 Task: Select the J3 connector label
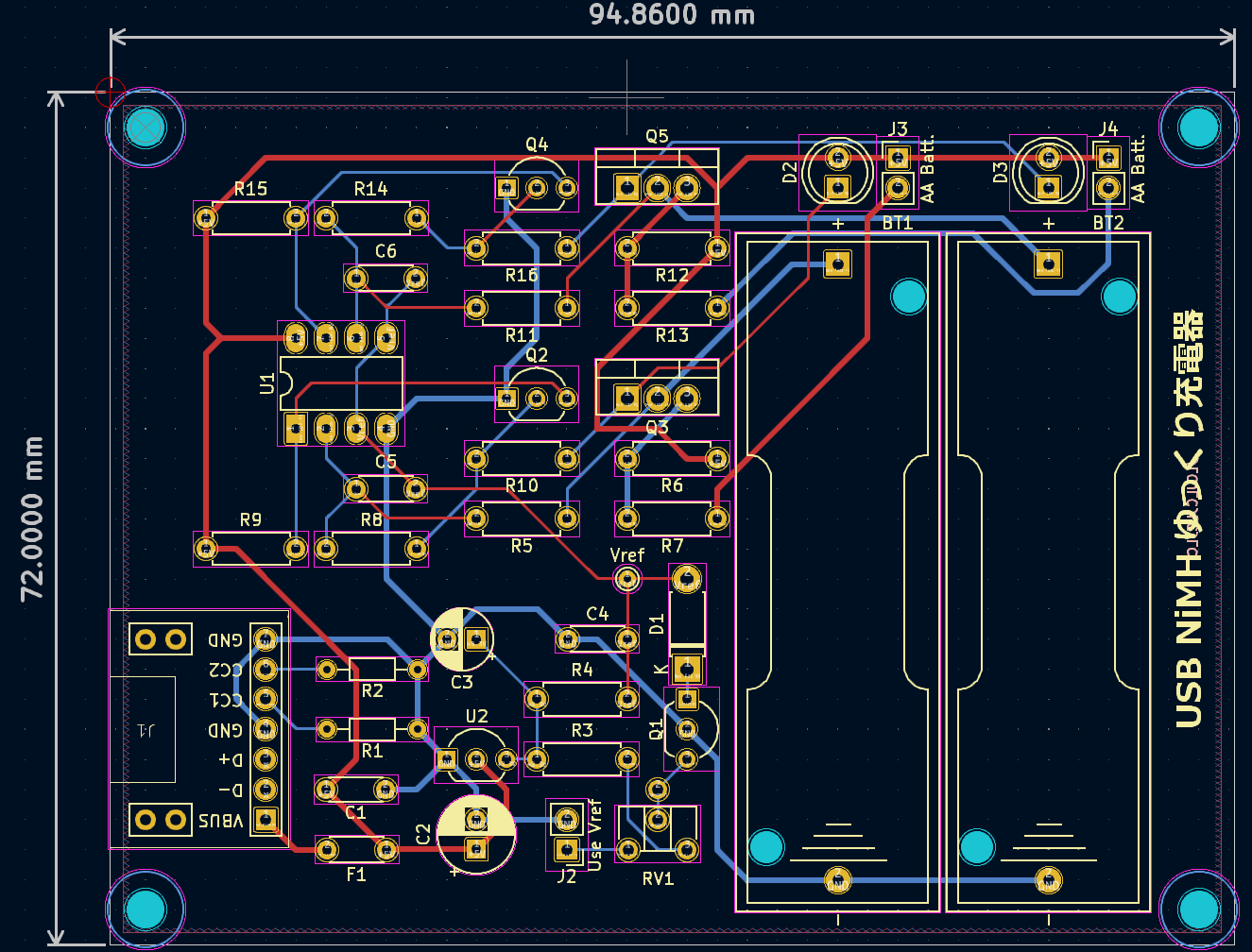[898, 128]
